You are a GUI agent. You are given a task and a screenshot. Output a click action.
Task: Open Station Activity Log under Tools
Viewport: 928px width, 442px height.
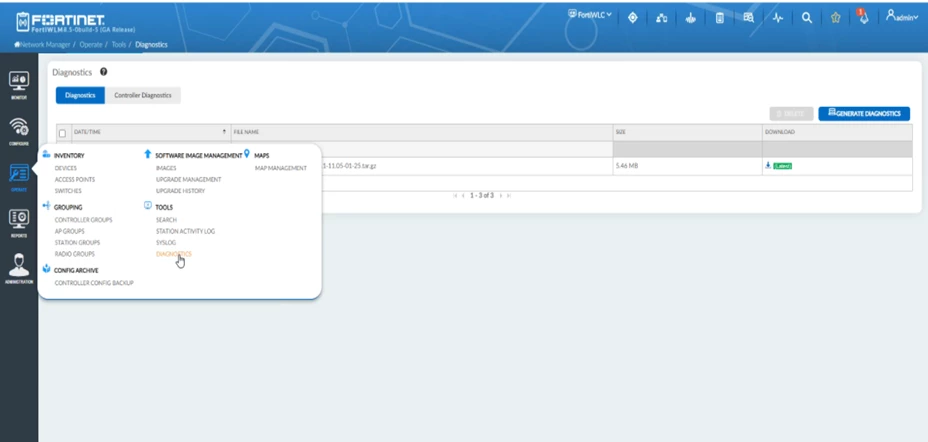click(x=185, y=231)
